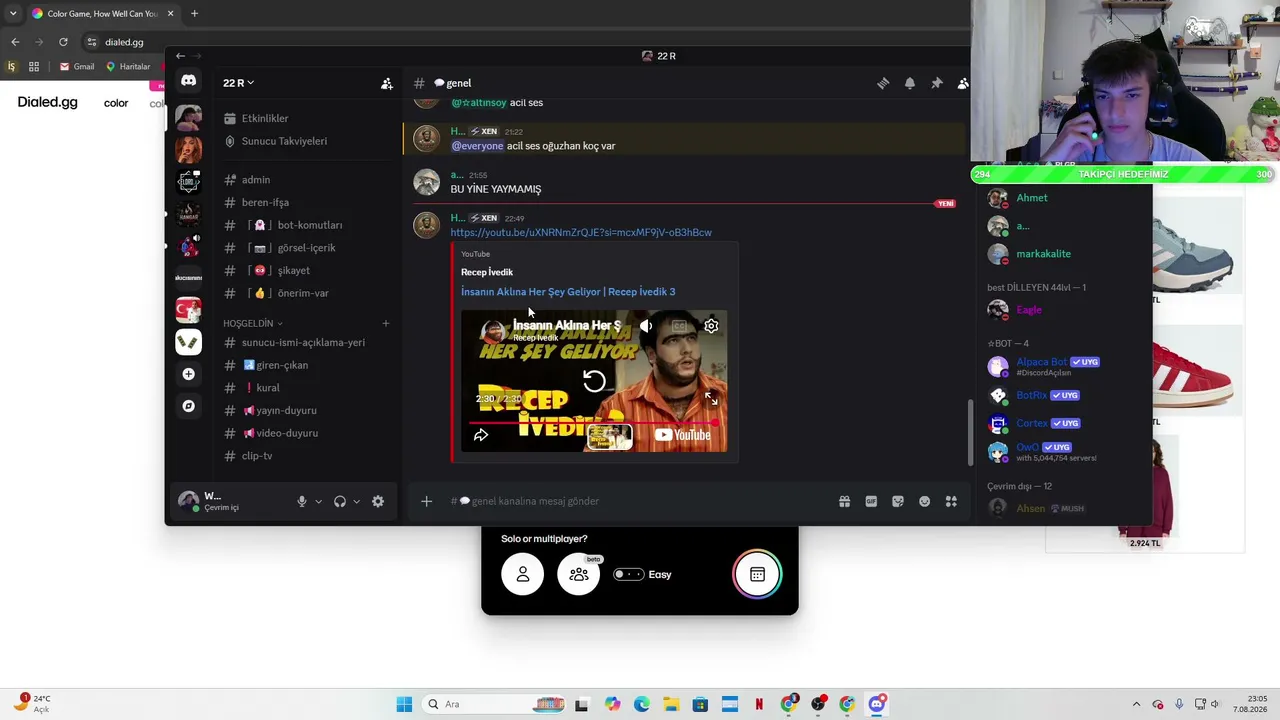Expand microphone input options arrow
Image resolution: width=1280 pixels, height=720 pixels.
click(x=319, y=501)
